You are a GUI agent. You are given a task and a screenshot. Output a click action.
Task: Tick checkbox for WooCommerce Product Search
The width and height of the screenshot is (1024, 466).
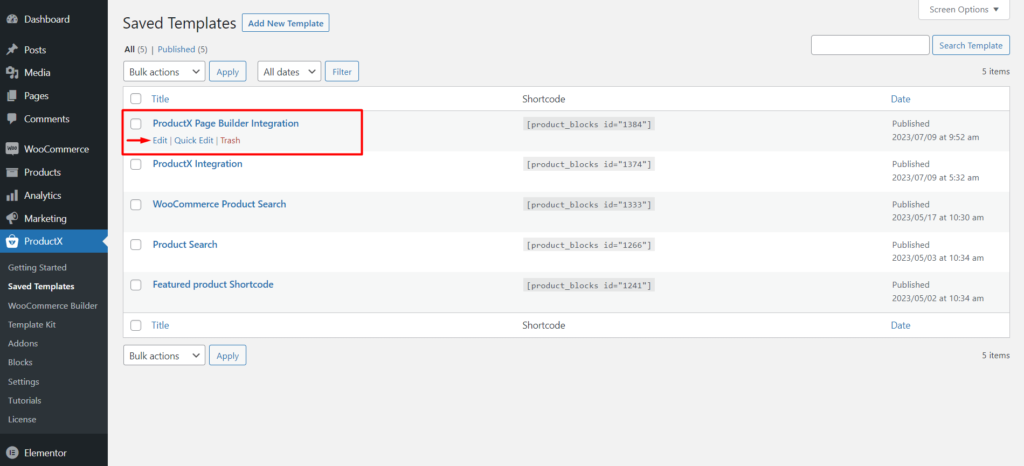136,205
